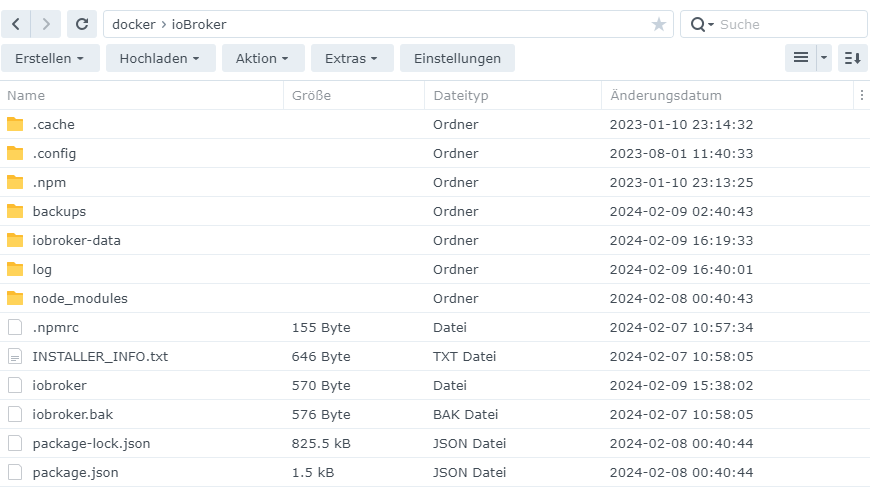The image size is (872, 497).
Task: Go forward with the forward arrow
Action: coord(46,24)
